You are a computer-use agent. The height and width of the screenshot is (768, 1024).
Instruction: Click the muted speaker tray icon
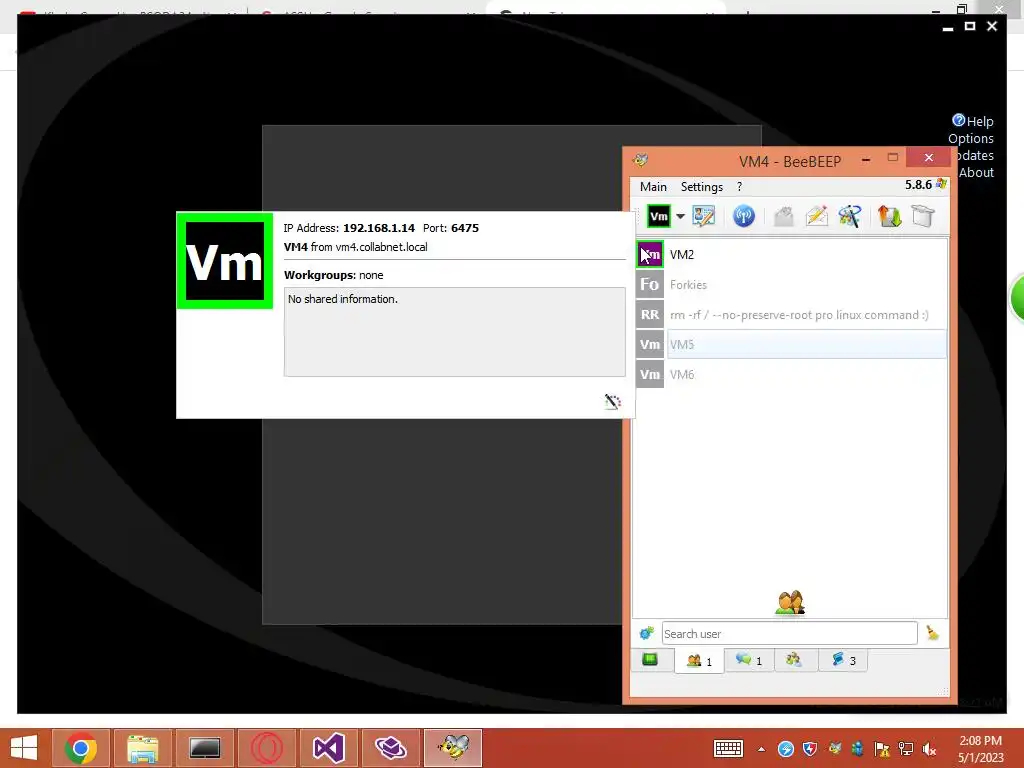(x=929, y=749)
